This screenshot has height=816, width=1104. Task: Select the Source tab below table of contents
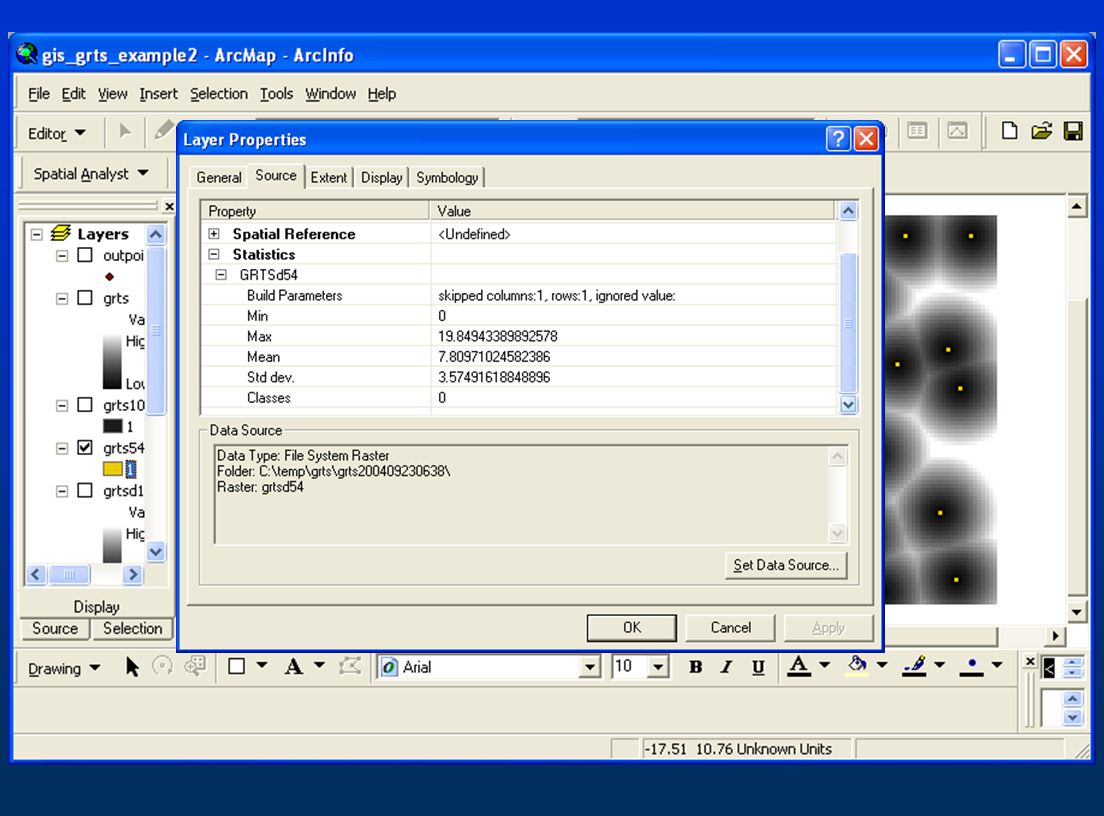pyautogui.click(x=55, y=628)
